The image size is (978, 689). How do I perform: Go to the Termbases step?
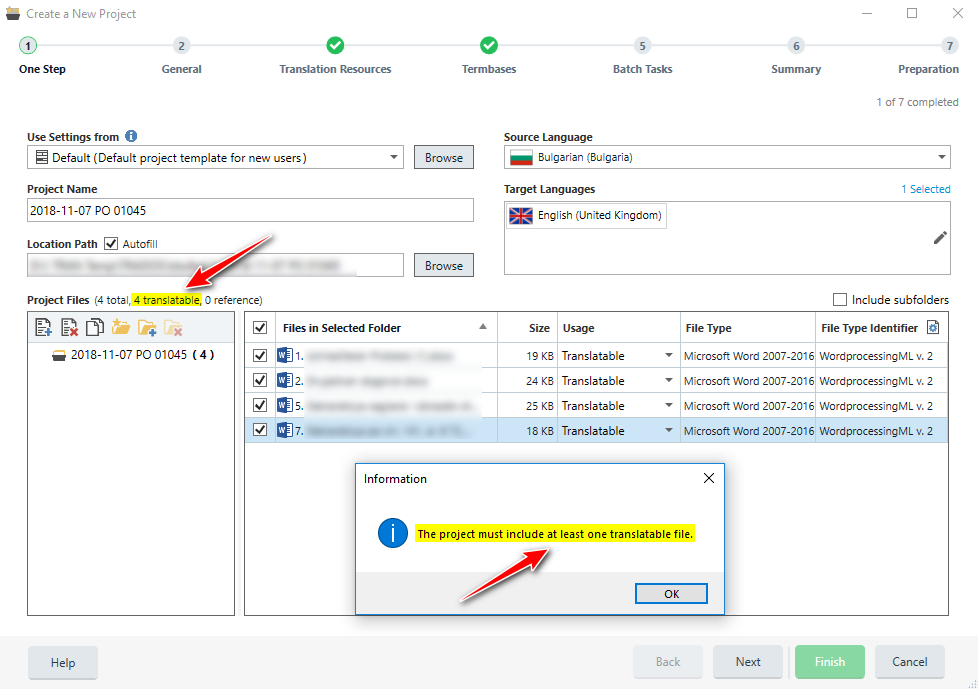coord(489,46)
